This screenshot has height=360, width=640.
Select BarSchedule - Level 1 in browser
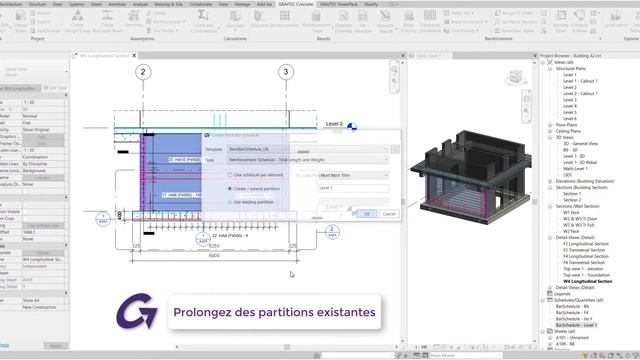[576, 325]
